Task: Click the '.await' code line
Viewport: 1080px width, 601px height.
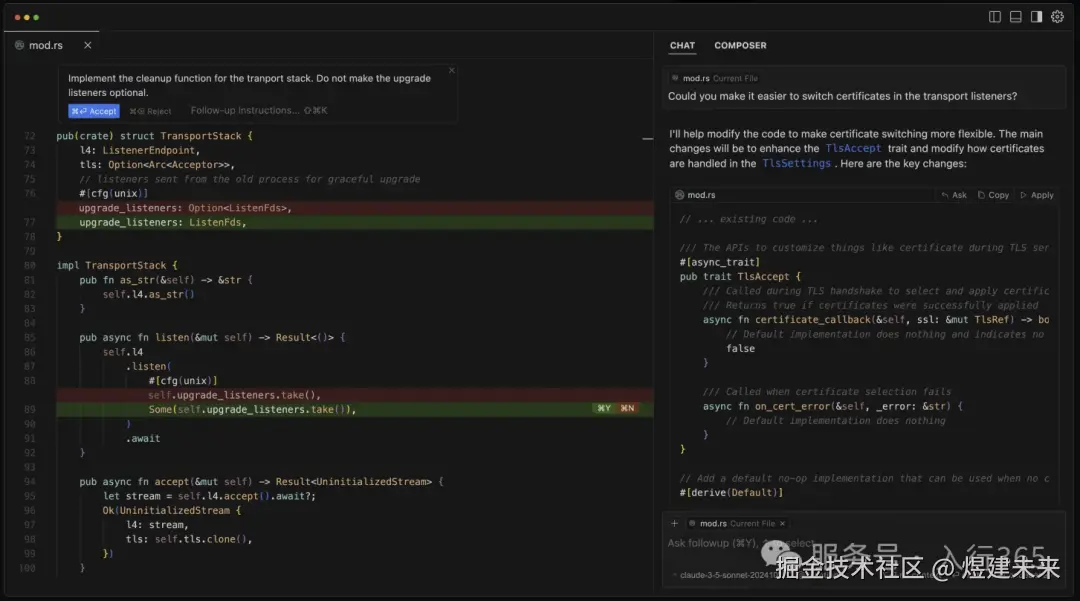Action: (x=143, y=439)
